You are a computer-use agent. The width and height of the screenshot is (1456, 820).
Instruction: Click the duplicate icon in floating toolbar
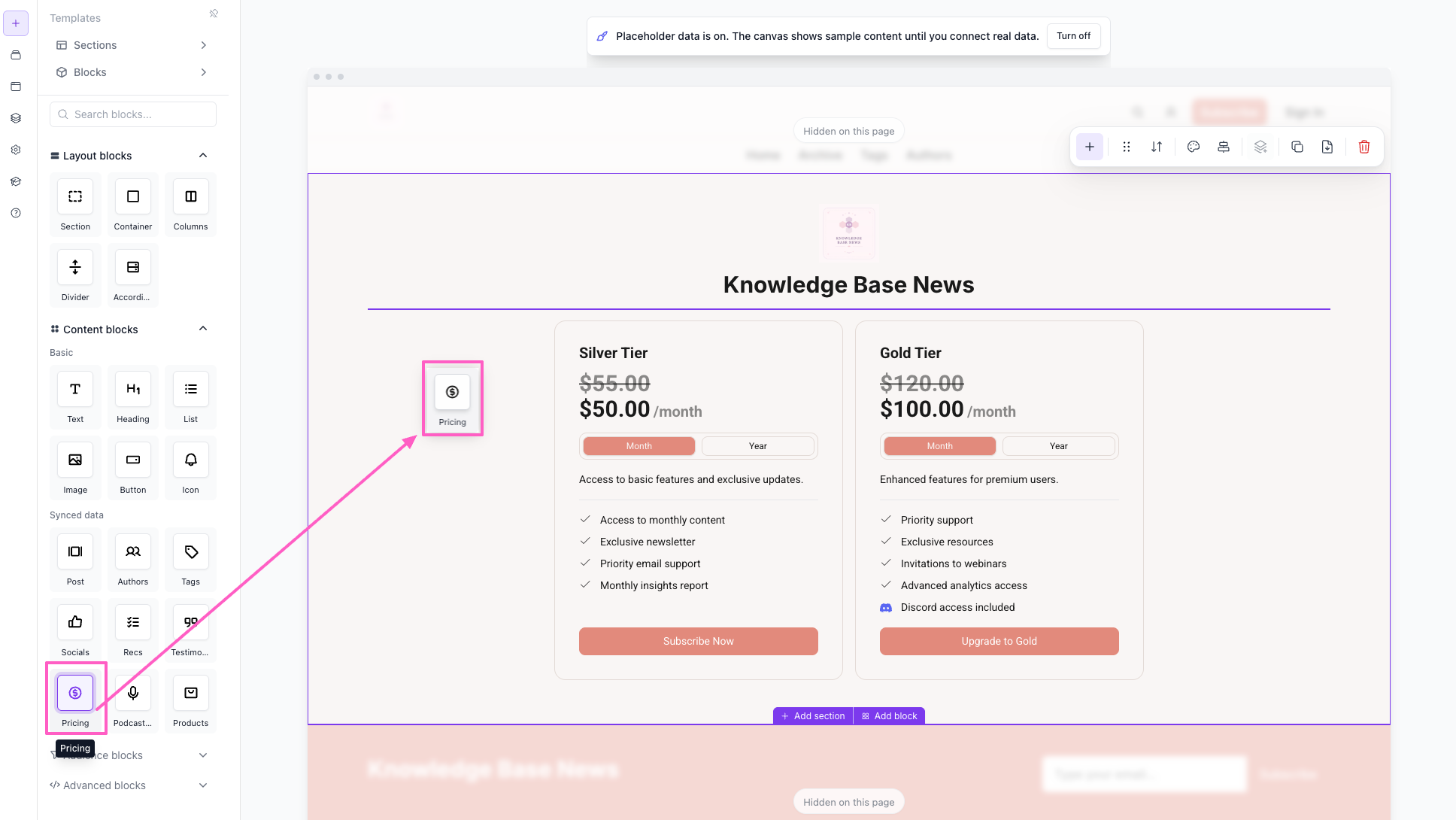pyautogui.click(x=1297, y=147)
